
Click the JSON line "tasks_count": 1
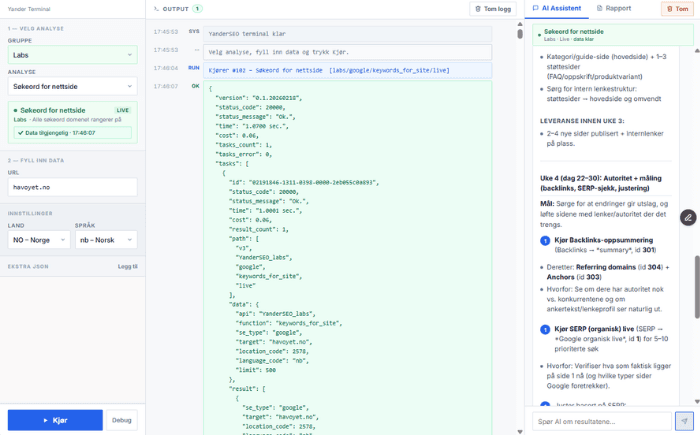(x=244, y=145)
